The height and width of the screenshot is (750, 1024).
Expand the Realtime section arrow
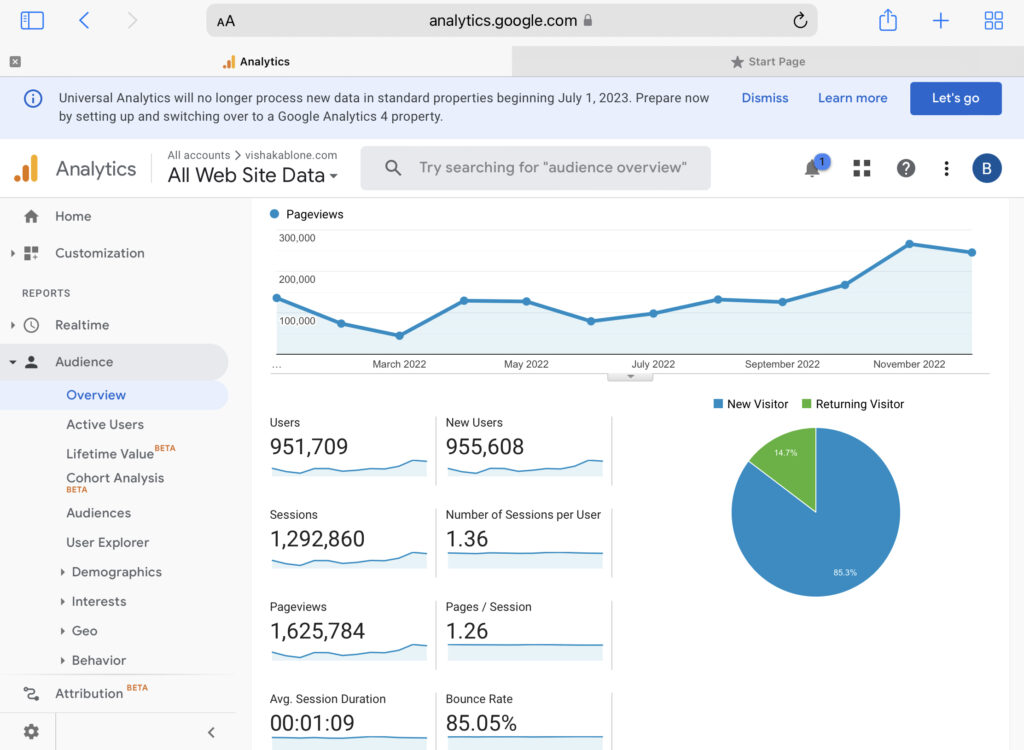12,325
